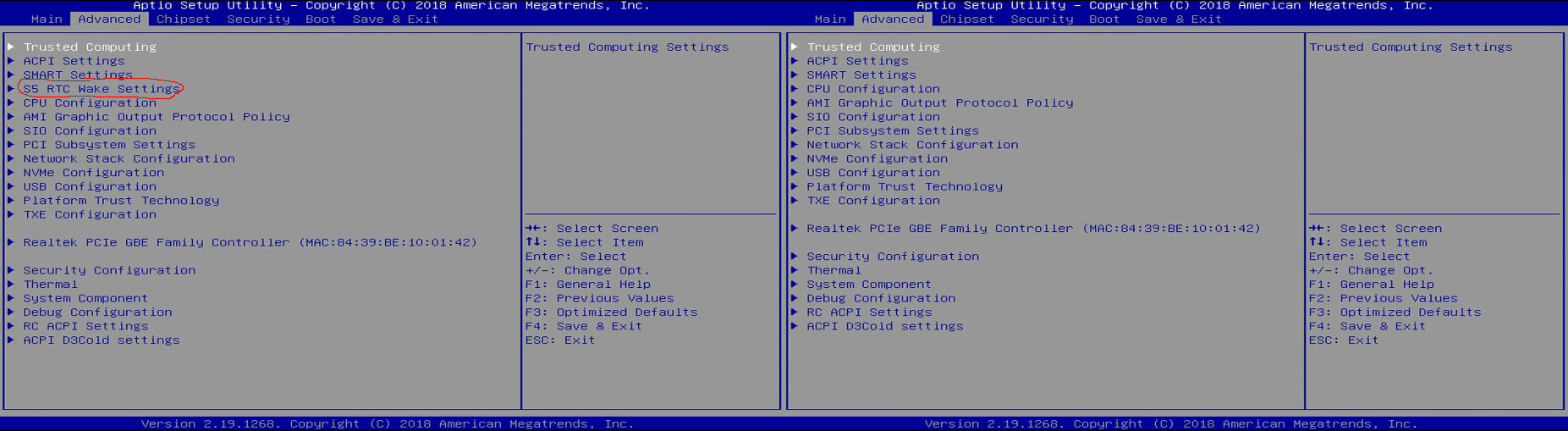This screenshot has height=431, width=1568.
Task: Open ACPI Settings in right screen
Action: click(x=857, y=61)
